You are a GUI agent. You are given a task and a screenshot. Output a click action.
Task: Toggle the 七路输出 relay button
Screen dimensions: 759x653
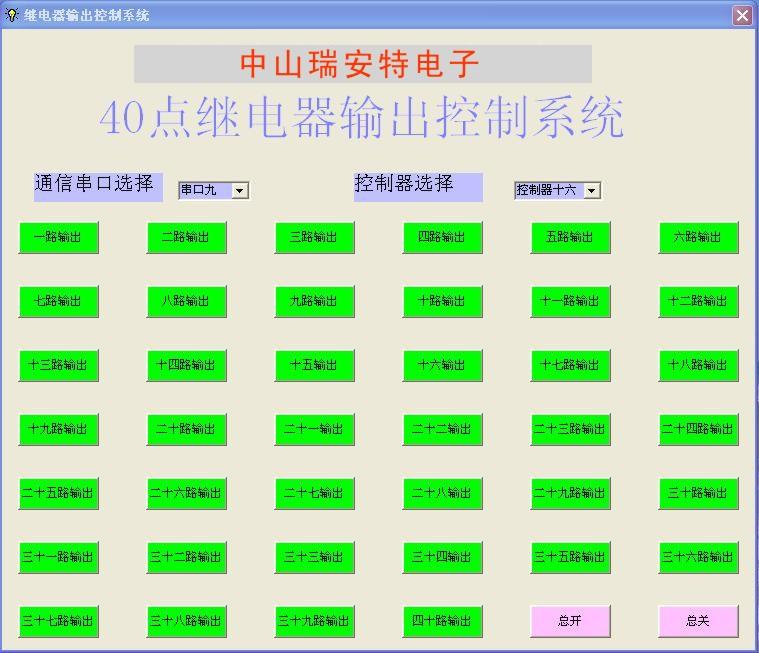click(x=59, y=301)
